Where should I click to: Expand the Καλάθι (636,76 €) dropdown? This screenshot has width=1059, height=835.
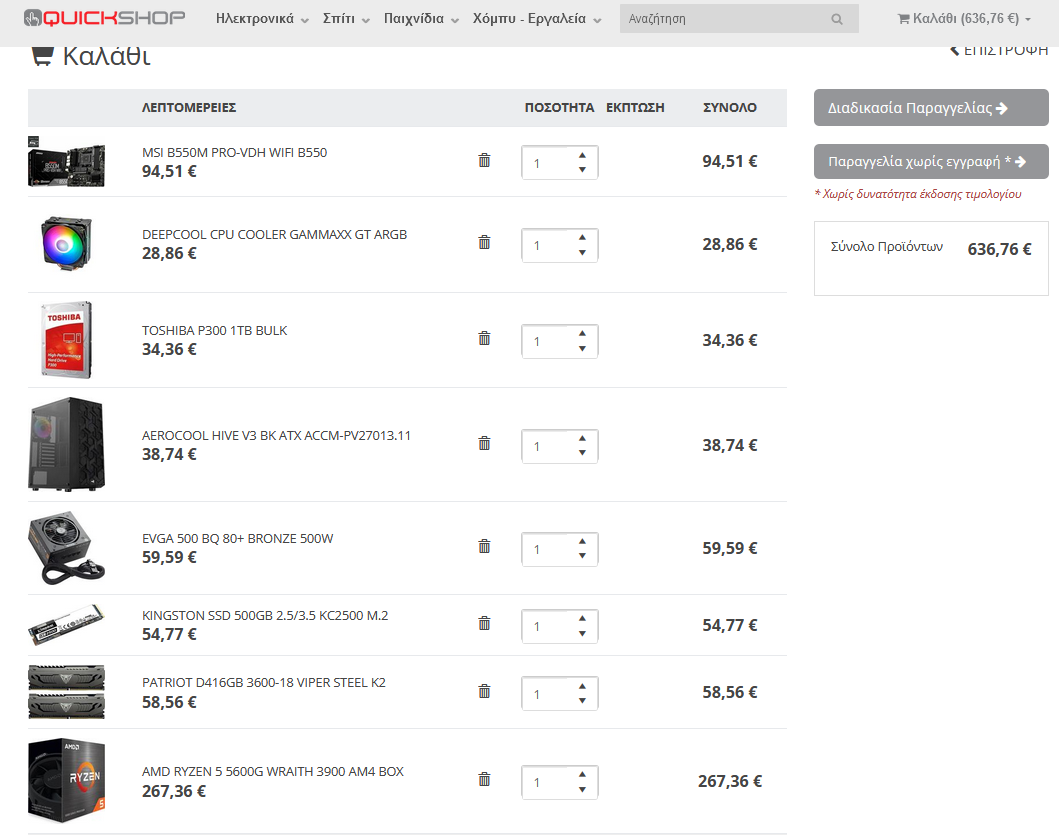(964, 19)
